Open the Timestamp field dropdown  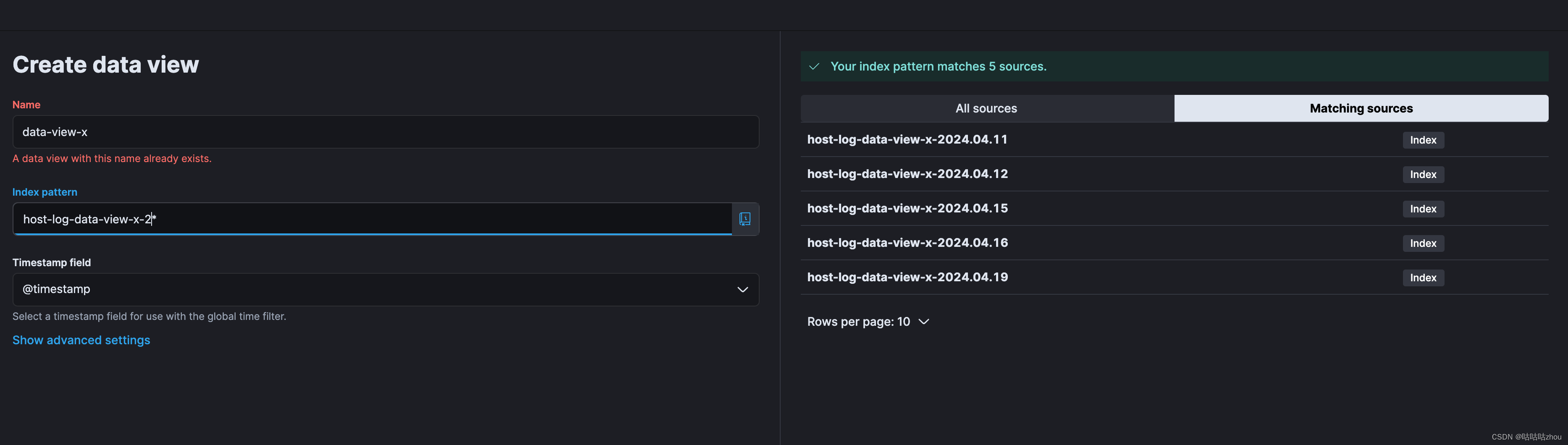click(x=385, y=289)
